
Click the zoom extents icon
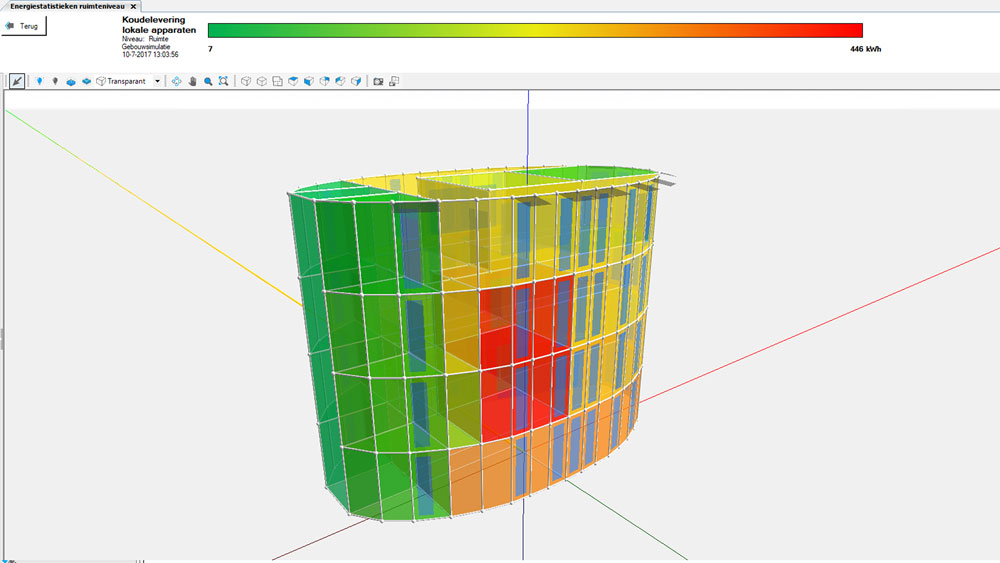tap(223, 81)
